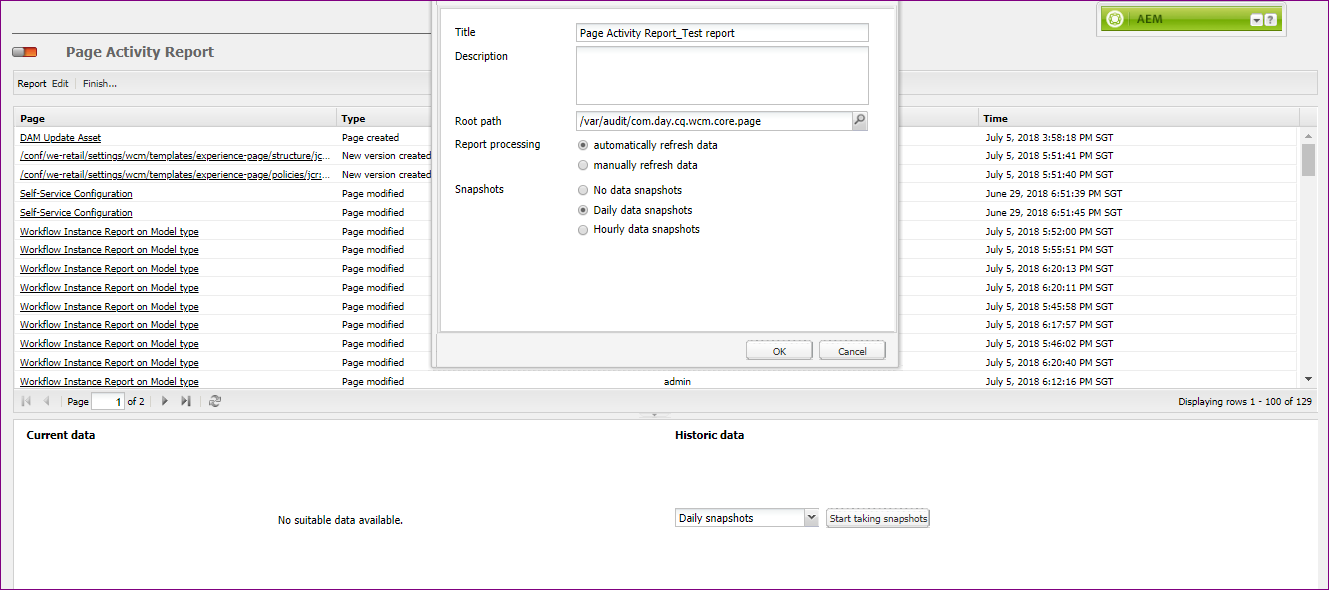Jump to the last page of results
Viewport: 1329px width, 590px height.
point(185,400)
